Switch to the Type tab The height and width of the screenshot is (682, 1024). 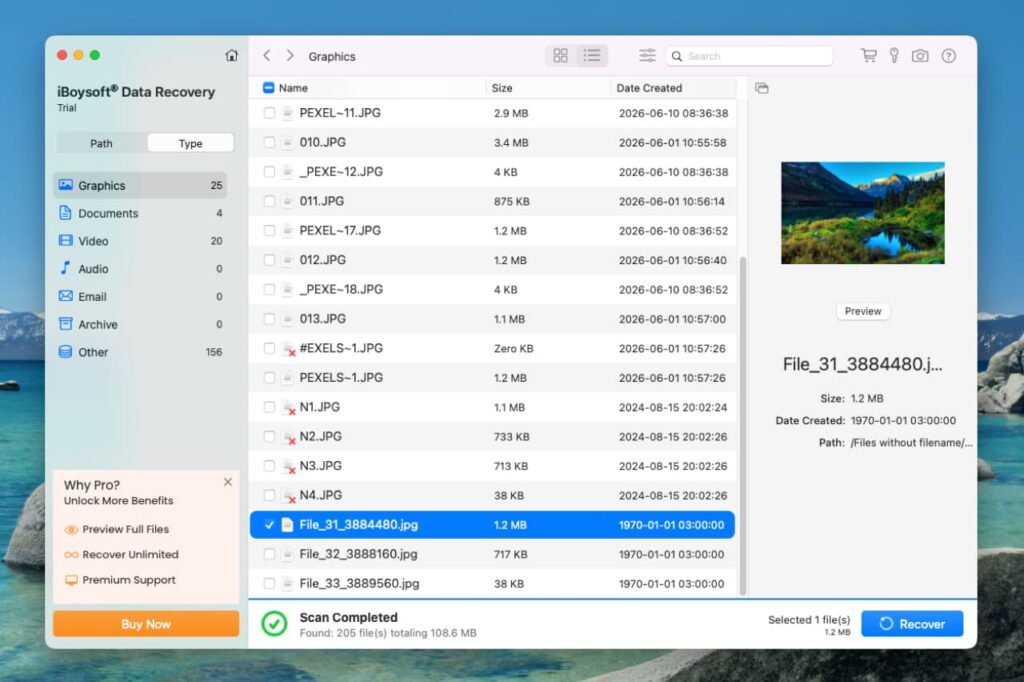click(190, 143)
